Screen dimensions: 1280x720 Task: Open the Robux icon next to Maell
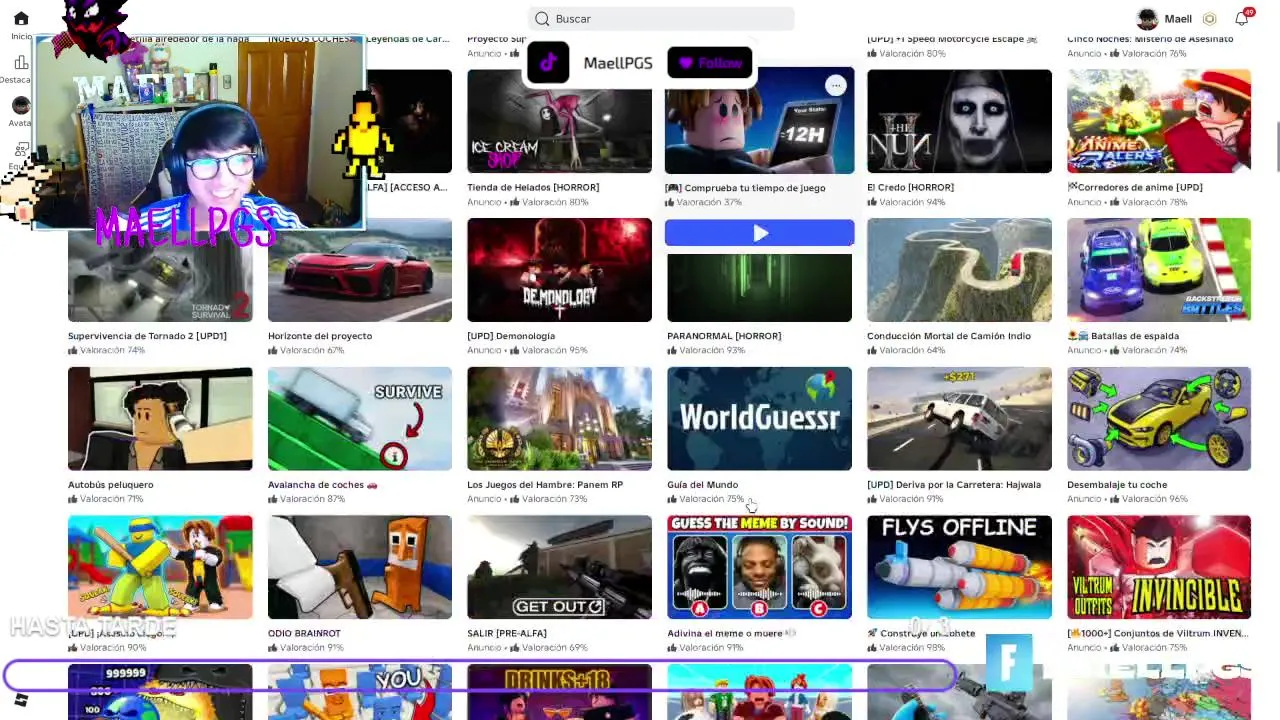pyautogui.click(x=1209, y=19)
